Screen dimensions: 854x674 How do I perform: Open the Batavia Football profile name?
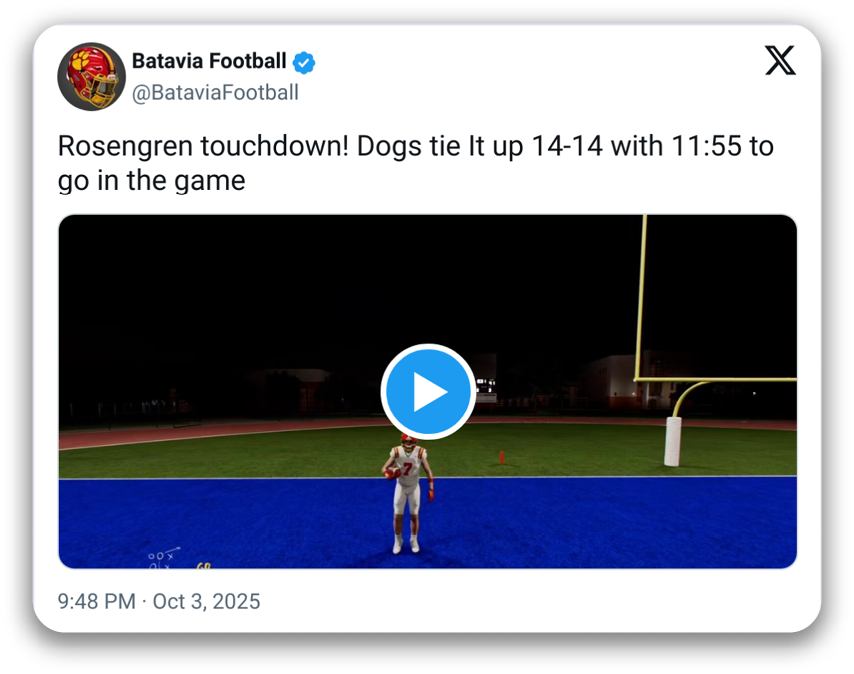tap(209, 61)
